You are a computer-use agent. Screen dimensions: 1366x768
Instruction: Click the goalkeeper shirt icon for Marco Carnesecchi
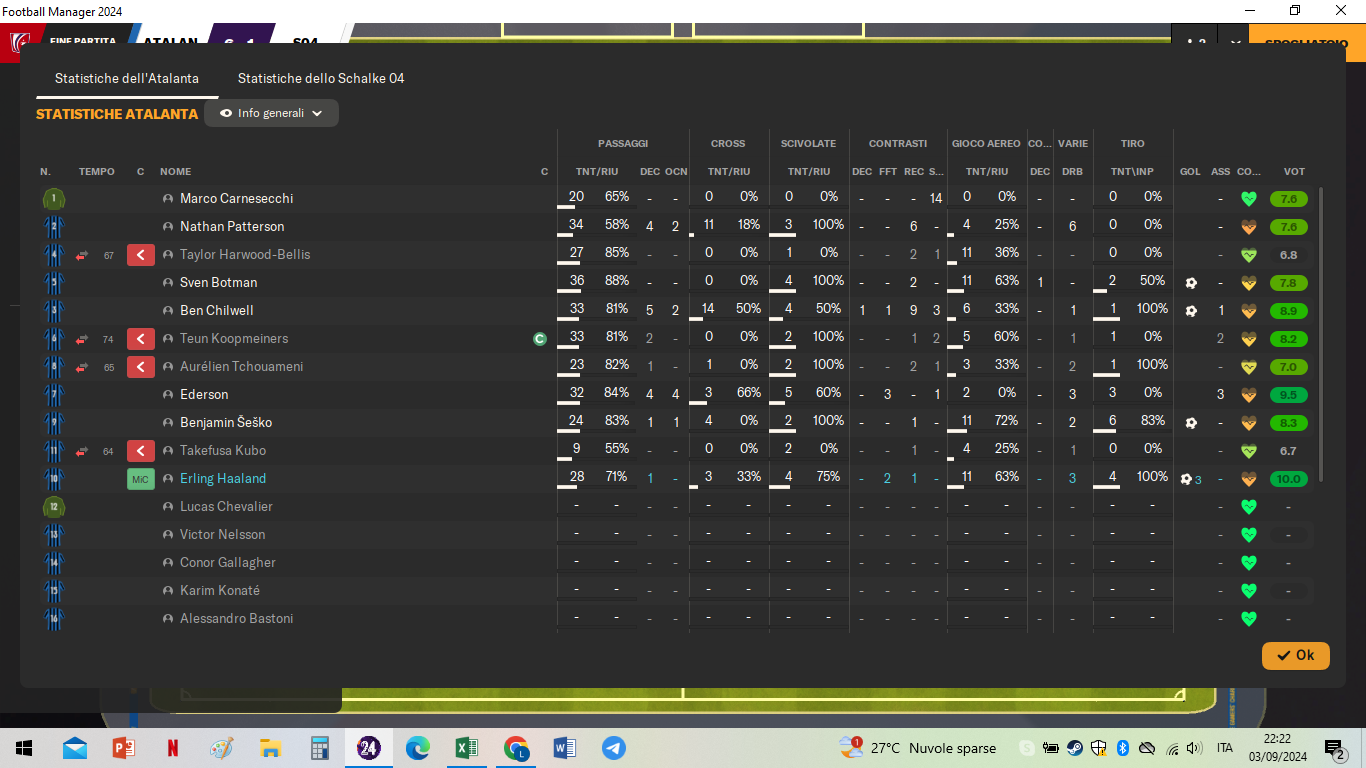pos(54,198)
